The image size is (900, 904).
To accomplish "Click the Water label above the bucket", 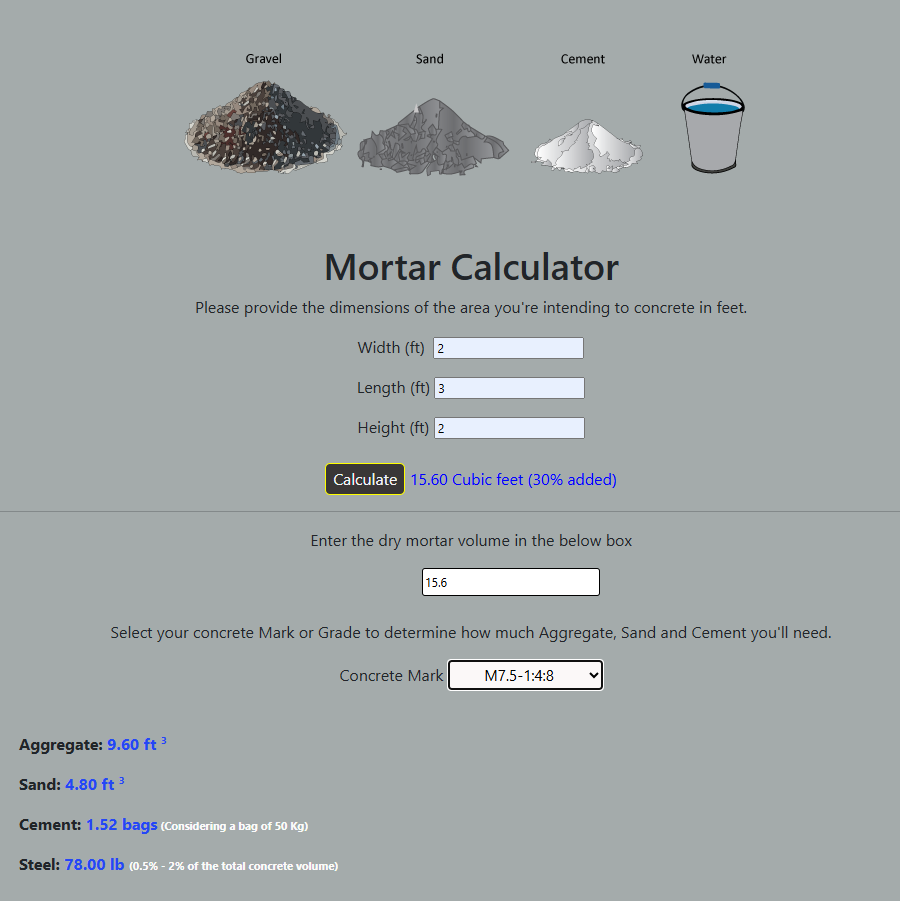I will pos(709,59).
